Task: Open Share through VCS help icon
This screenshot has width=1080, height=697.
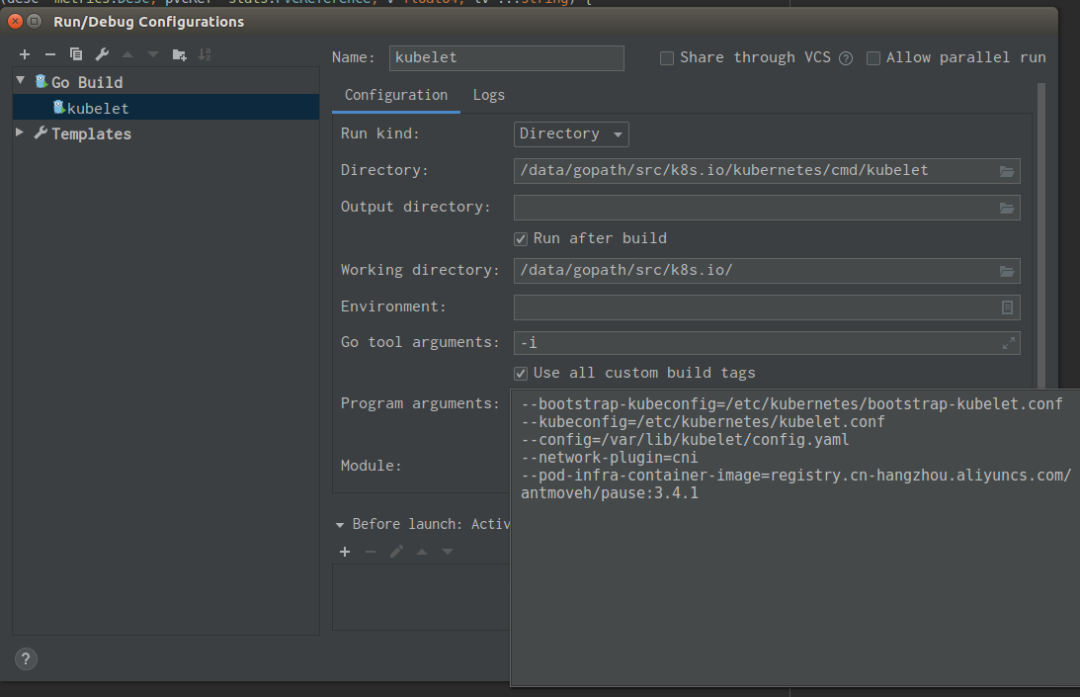Action: (846, 59)
